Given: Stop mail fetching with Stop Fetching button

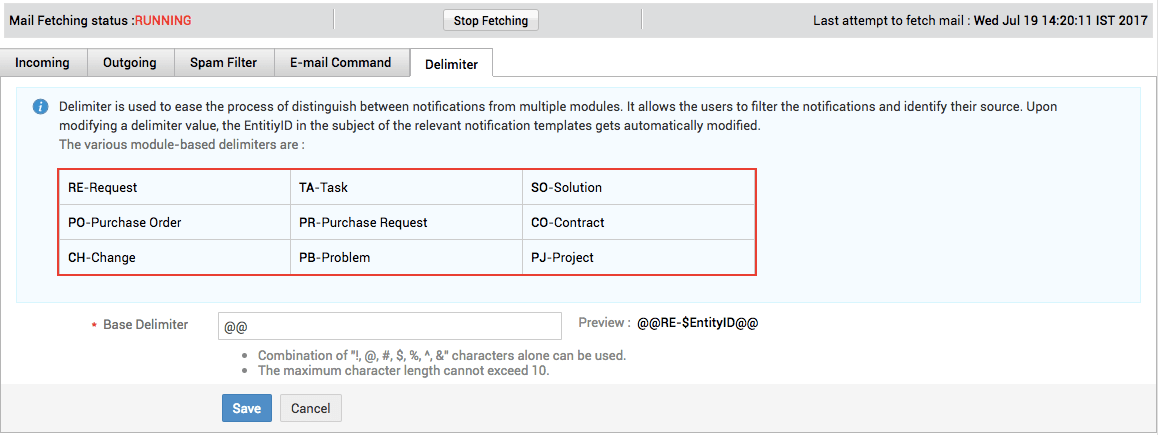Looking at the screenshot, I should [x=490, y=21].
